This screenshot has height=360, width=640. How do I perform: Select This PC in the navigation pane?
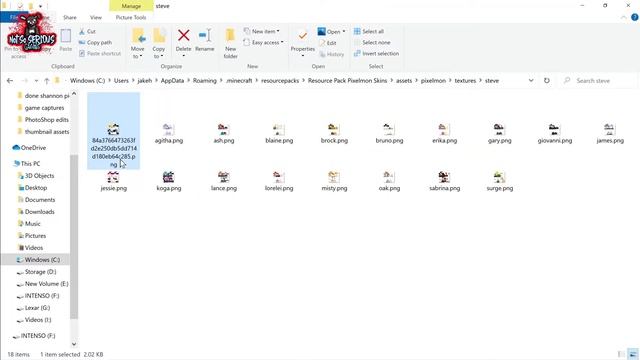[26, 164]
